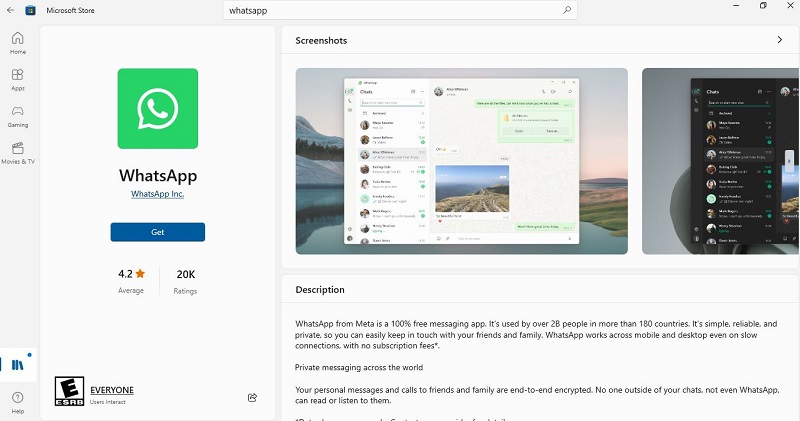This screenshot has height=421, width=800.
Task: Click the Description heading
Action: [x=320, y=290]
